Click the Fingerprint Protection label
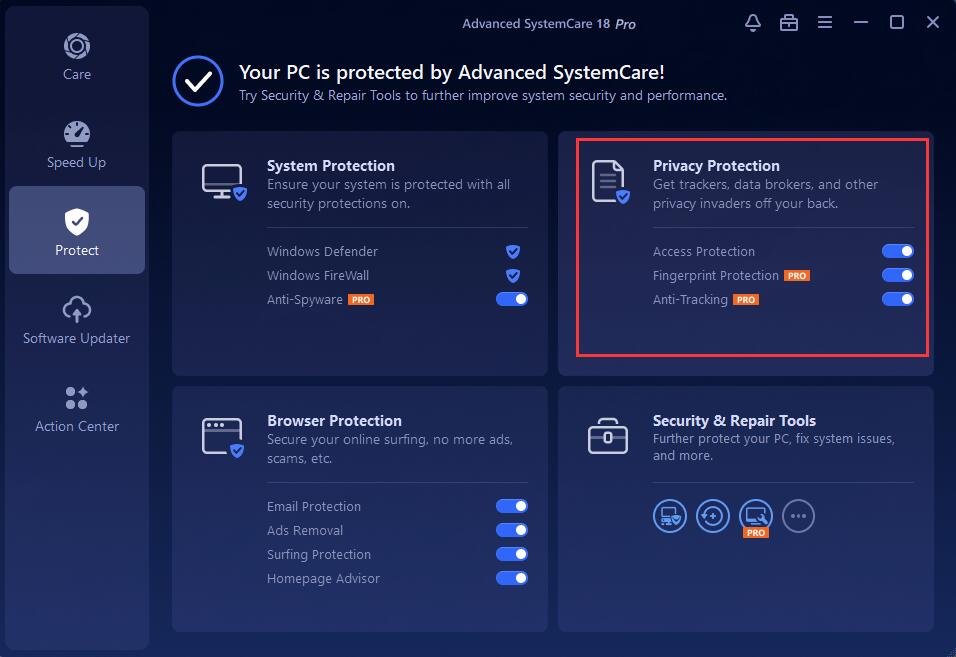The height and width of the screenshot is (657, 956). [x=716, y=275]
